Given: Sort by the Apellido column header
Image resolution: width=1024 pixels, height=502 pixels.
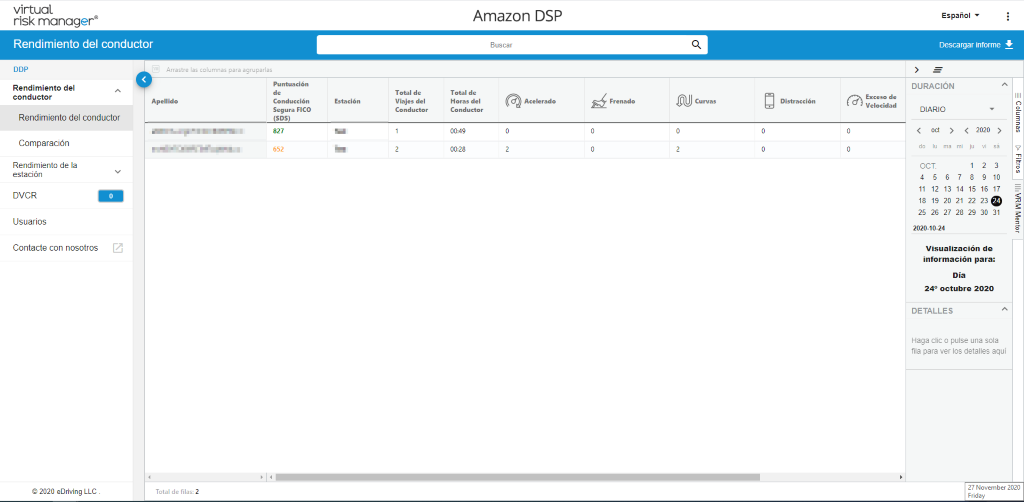Looking at the screenshot, I should click(x=163, y=101).
